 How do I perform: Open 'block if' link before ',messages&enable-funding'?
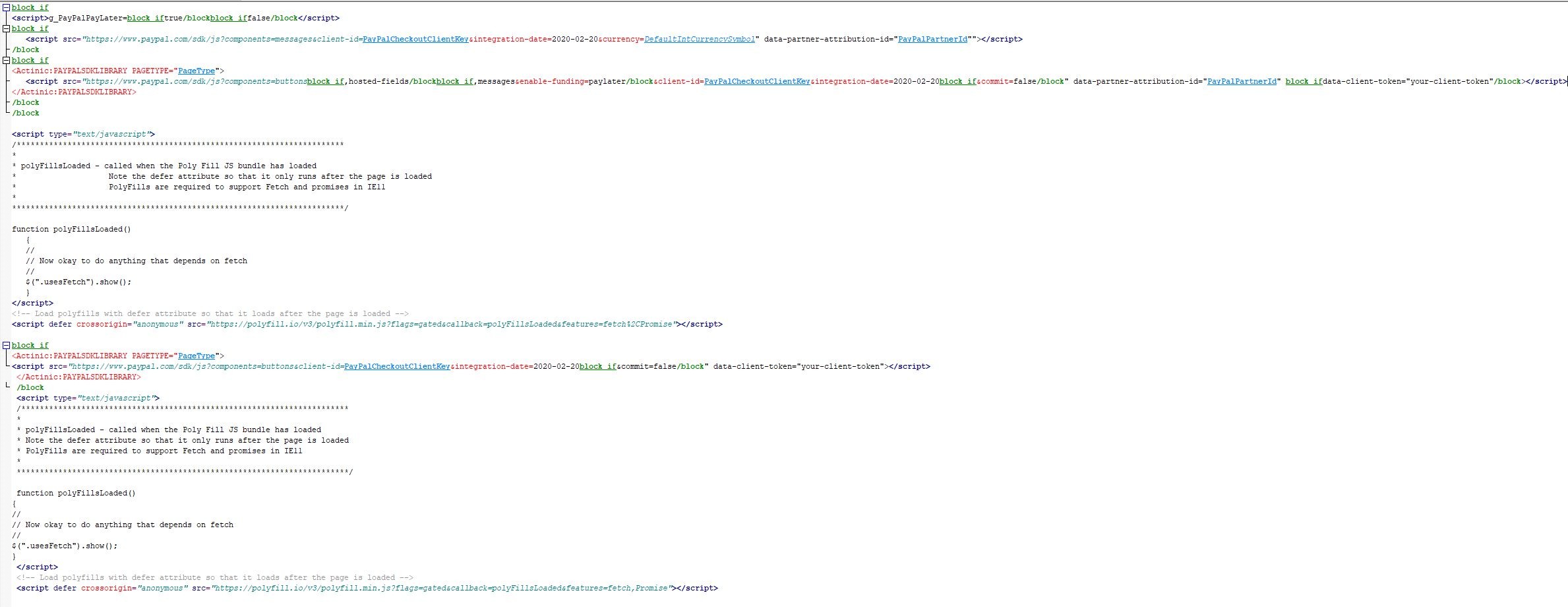point(454,82)
